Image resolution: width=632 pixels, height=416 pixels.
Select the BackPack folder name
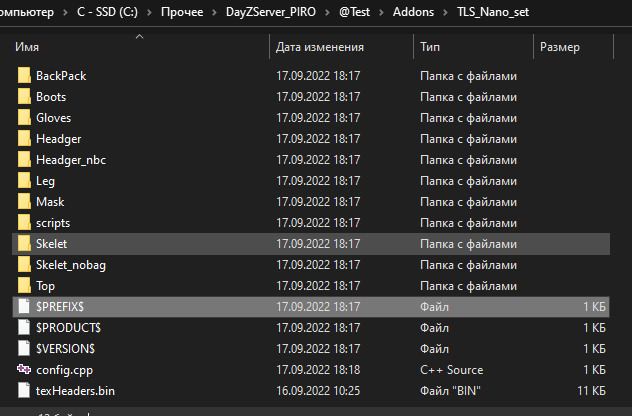point(61,76)
